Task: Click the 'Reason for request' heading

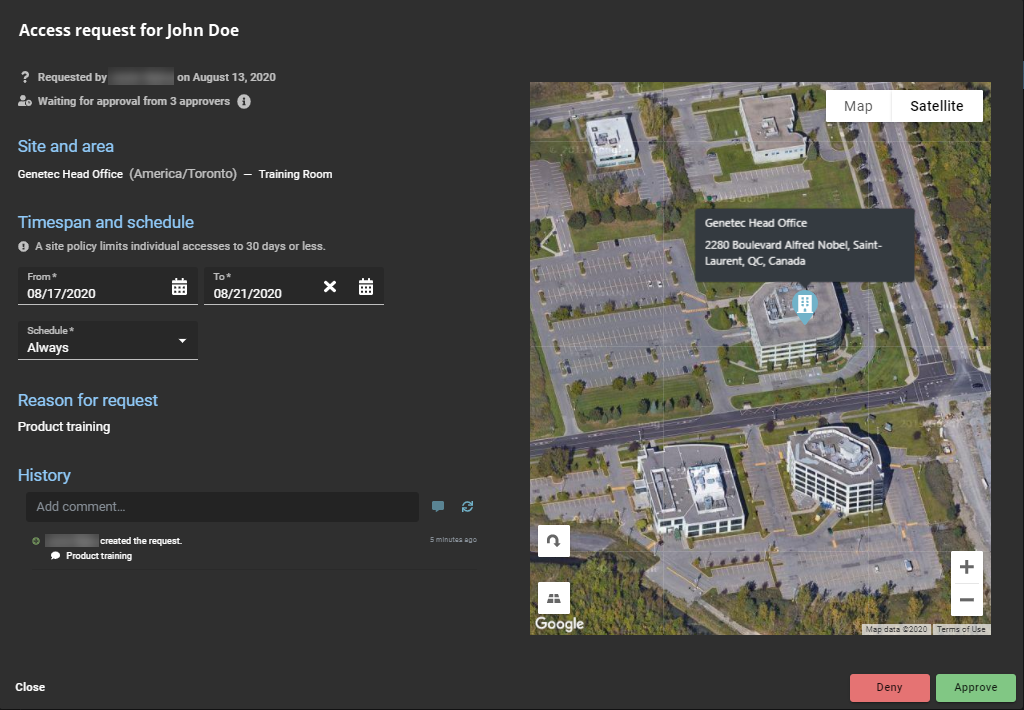Action: click(88, 400)
